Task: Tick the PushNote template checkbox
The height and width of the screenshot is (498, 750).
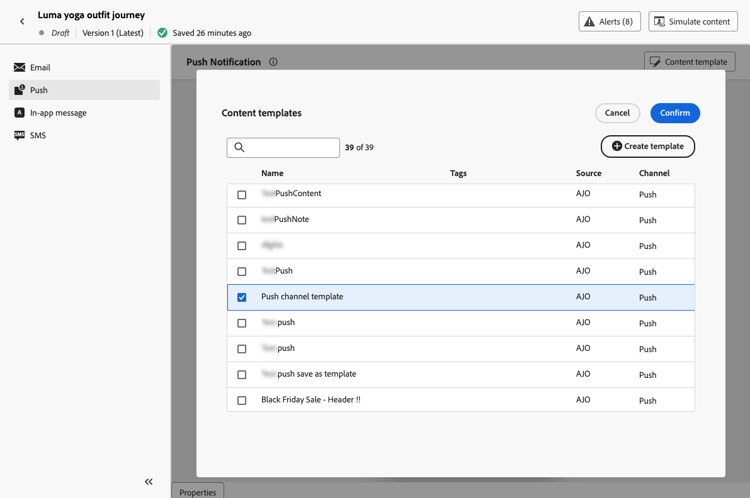Action: tap(242, 220)
